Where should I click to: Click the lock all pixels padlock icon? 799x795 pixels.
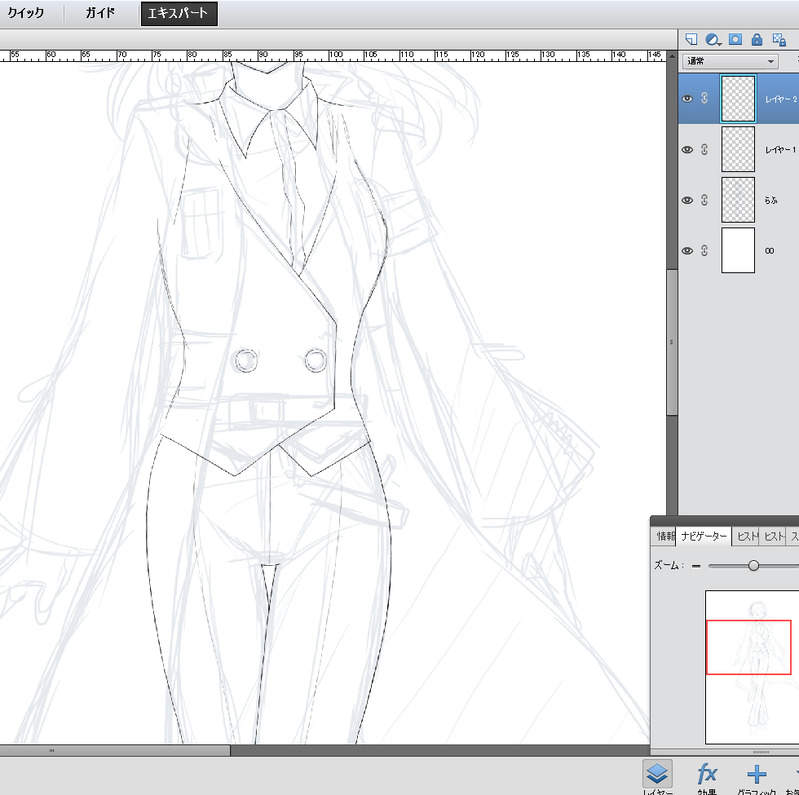pyautogui.click(x=756, y=39)
